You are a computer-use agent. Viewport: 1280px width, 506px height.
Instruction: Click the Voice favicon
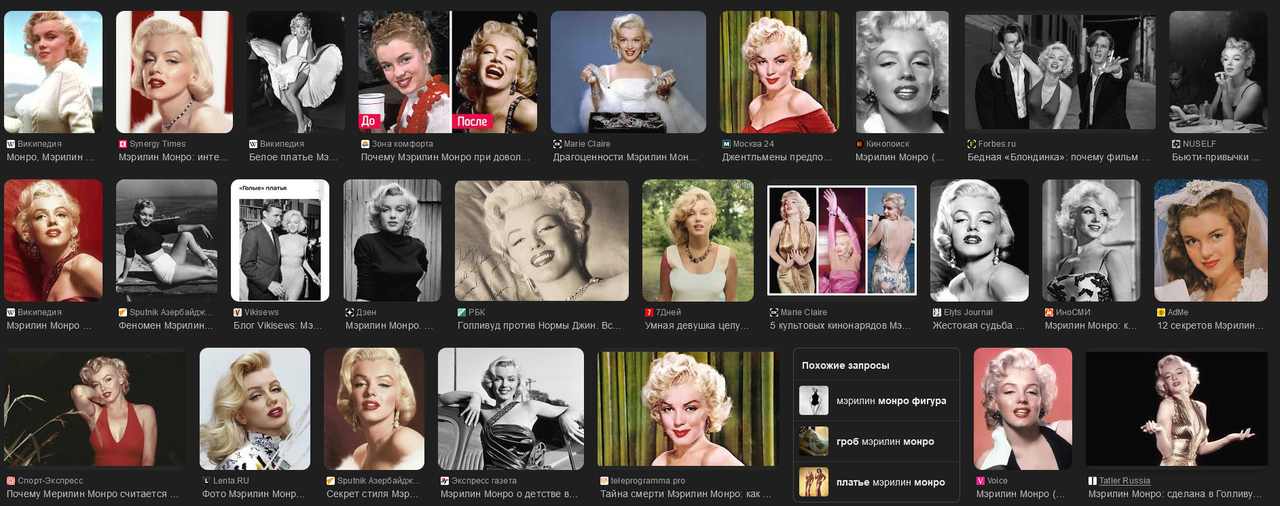[980, 481]
